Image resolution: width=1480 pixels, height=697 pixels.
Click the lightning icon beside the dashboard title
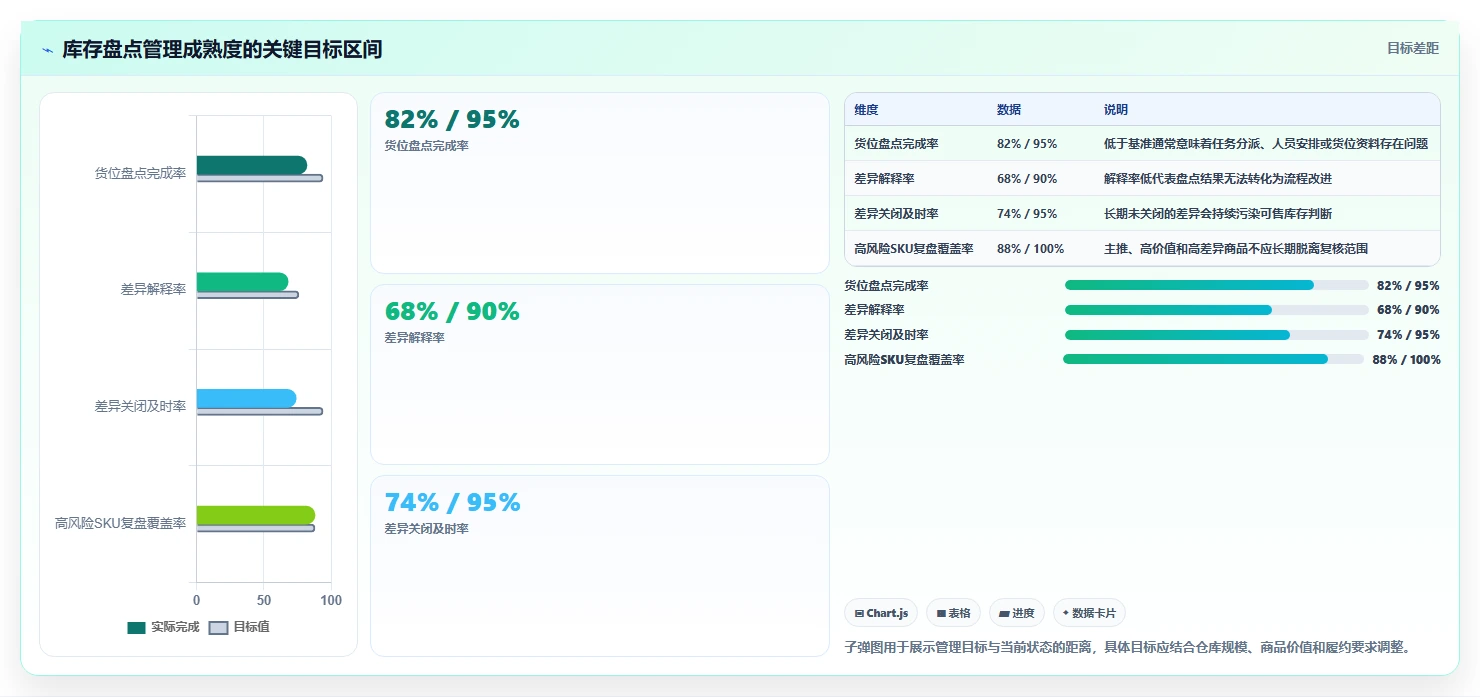point(47,50)
